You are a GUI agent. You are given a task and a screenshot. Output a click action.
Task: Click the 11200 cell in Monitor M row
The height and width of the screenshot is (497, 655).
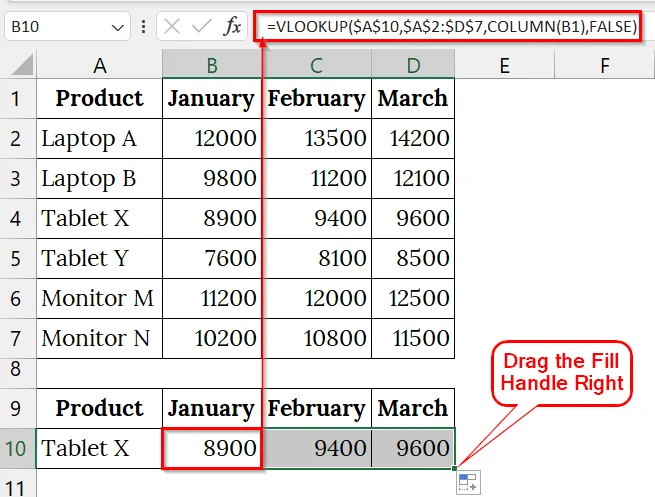click(212, 299)
